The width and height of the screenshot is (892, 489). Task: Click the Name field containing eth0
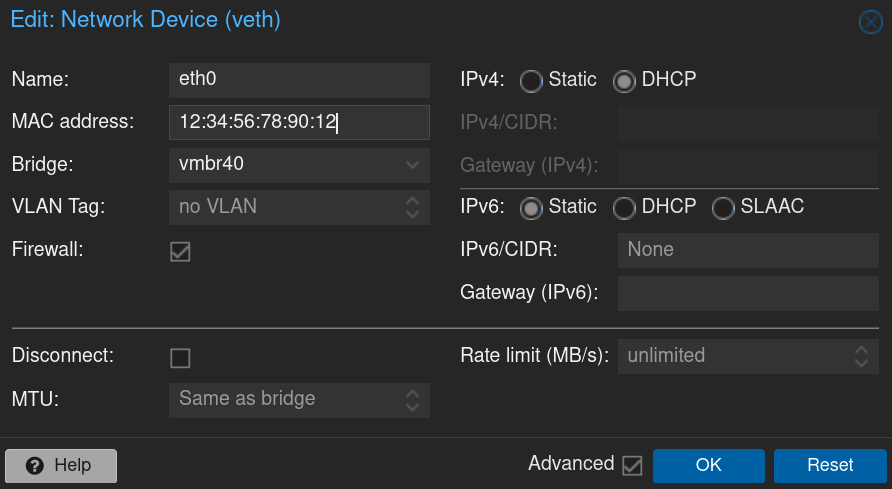pyautogui.click(x=298, y=80)
